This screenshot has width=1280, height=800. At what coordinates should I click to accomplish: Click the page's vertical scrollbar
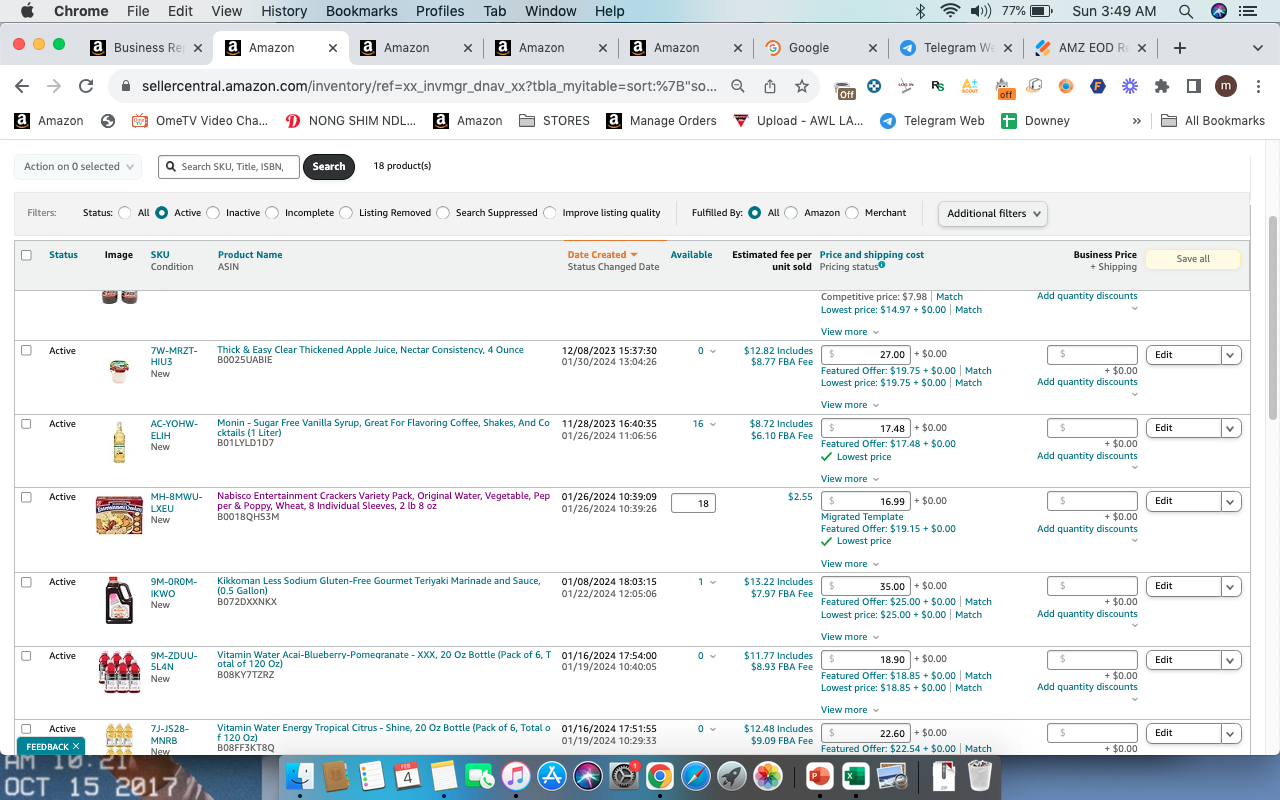pos(1273,318)
